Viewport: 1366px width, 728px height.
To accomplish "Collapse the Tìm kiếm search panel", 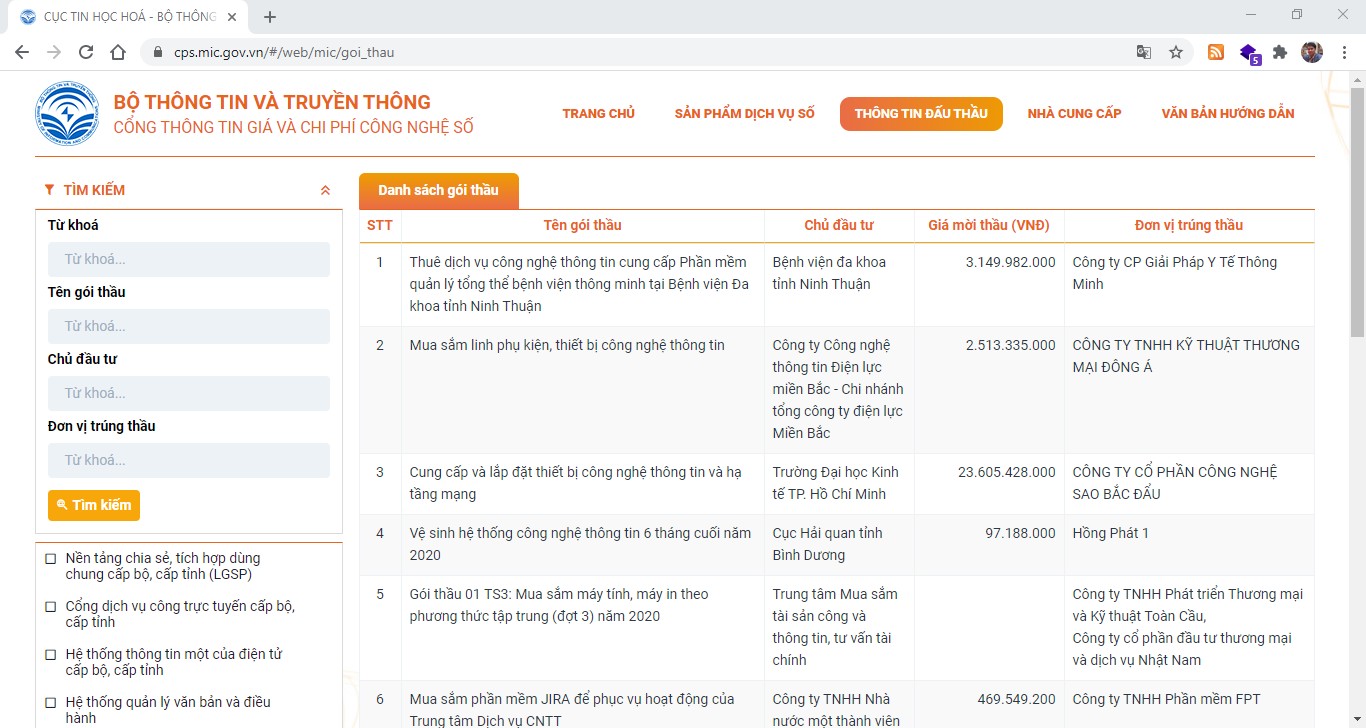I will pos(325,190).
